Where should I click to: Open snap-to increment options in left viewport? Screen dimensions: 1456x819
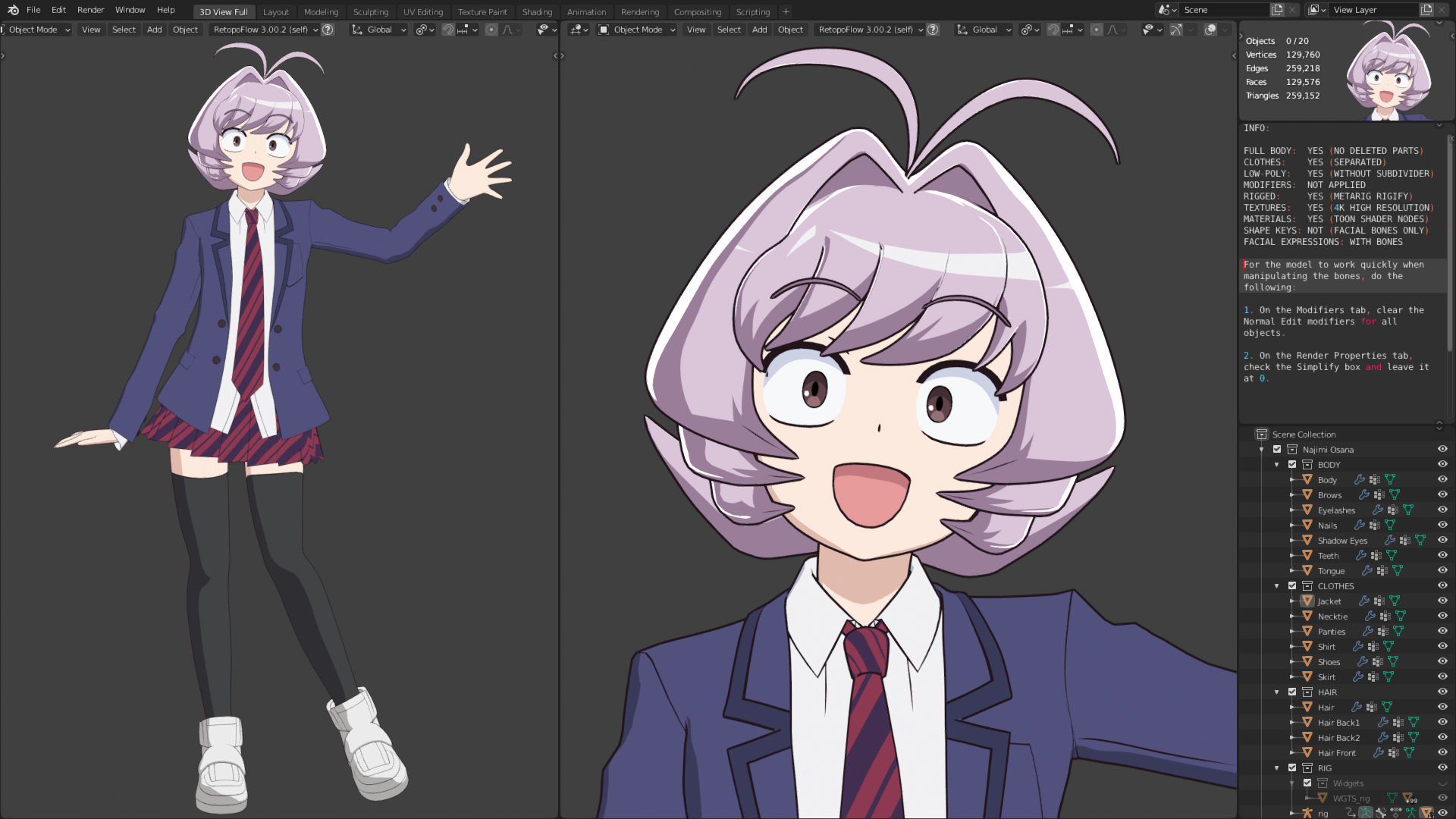pyautogui.click(x=467, y=30)
